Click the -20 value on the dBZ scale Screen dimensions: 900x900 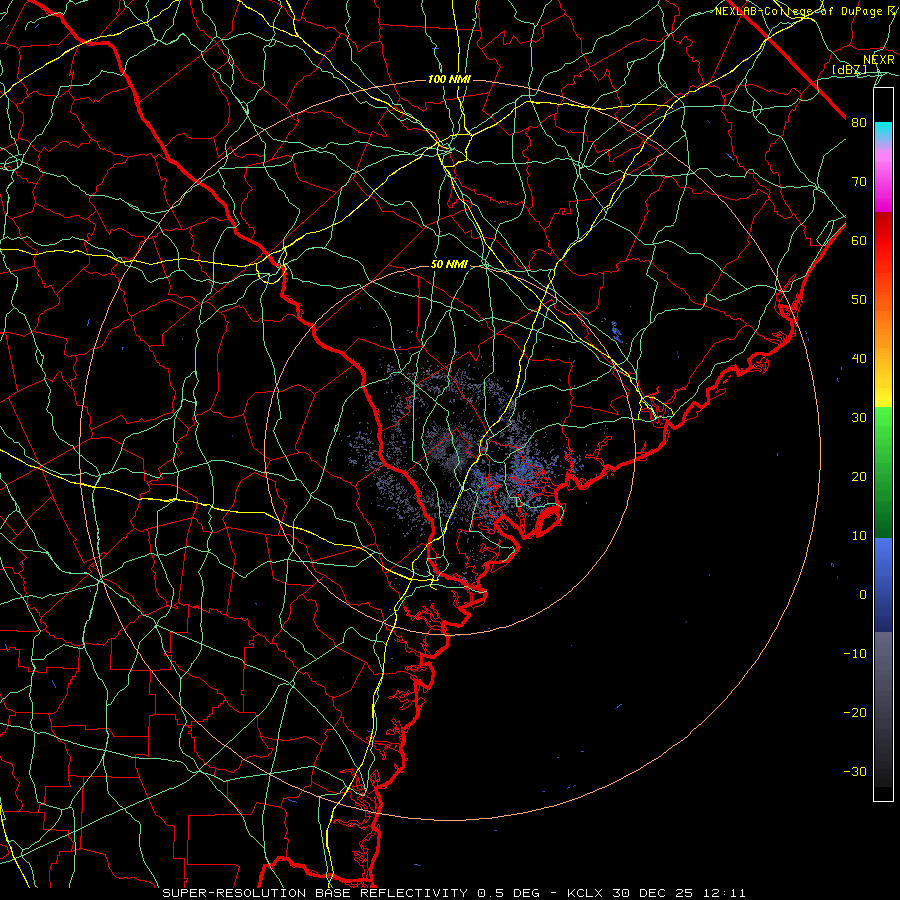855,712
